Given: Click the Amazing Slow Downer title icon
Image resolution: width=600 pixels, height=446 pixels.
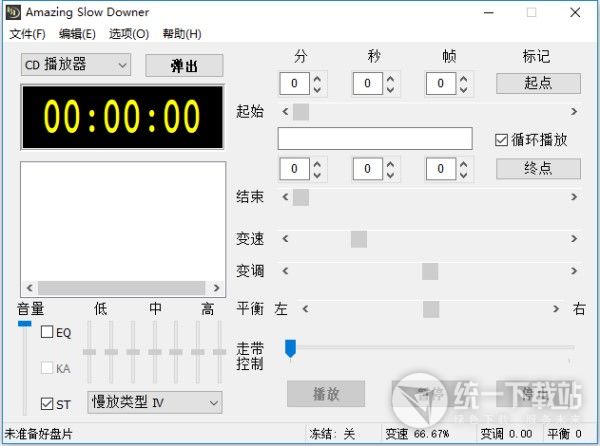Looking at the screenshot, I should pos(13,12).
